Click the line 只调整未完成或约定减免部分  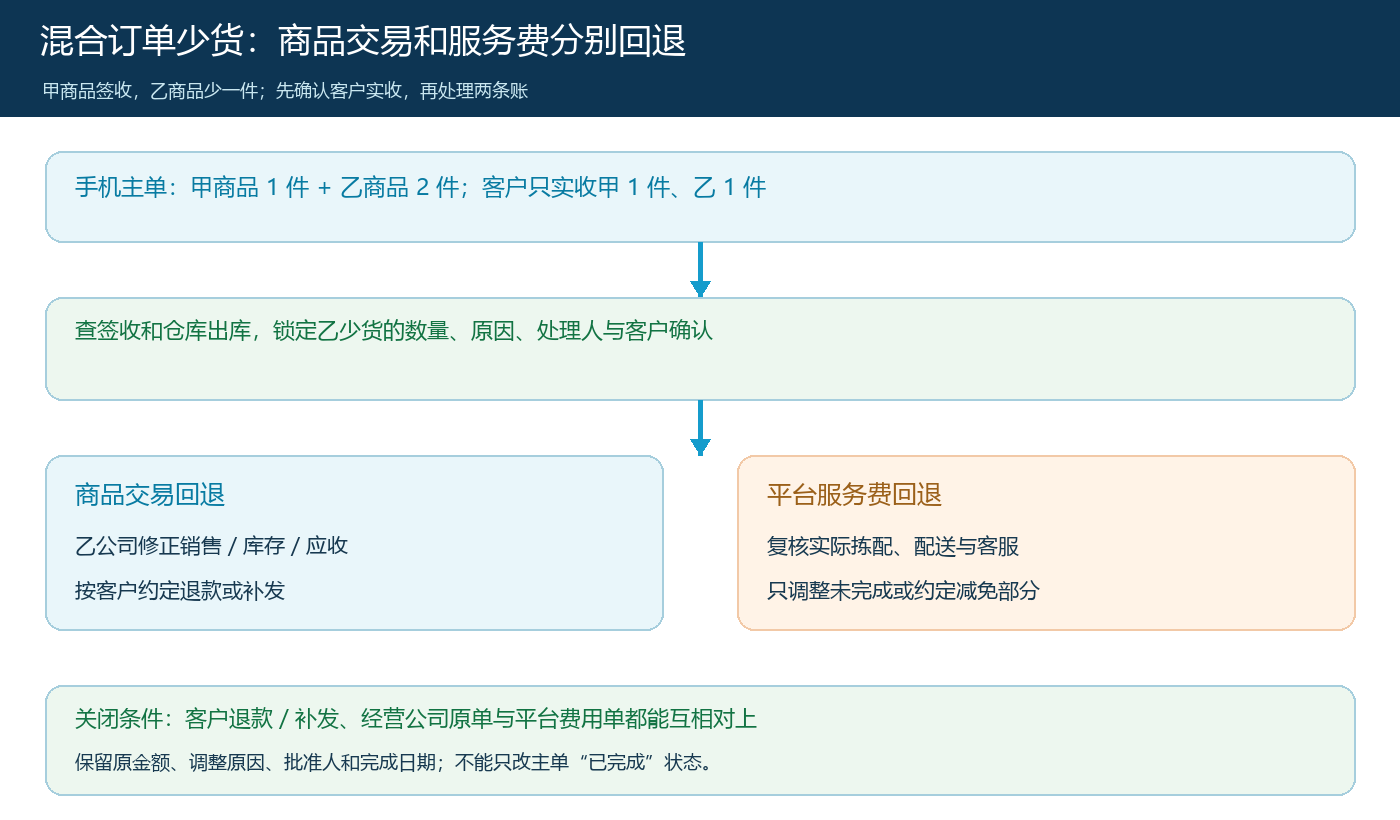pyautogui.click(x=903, y=590)
